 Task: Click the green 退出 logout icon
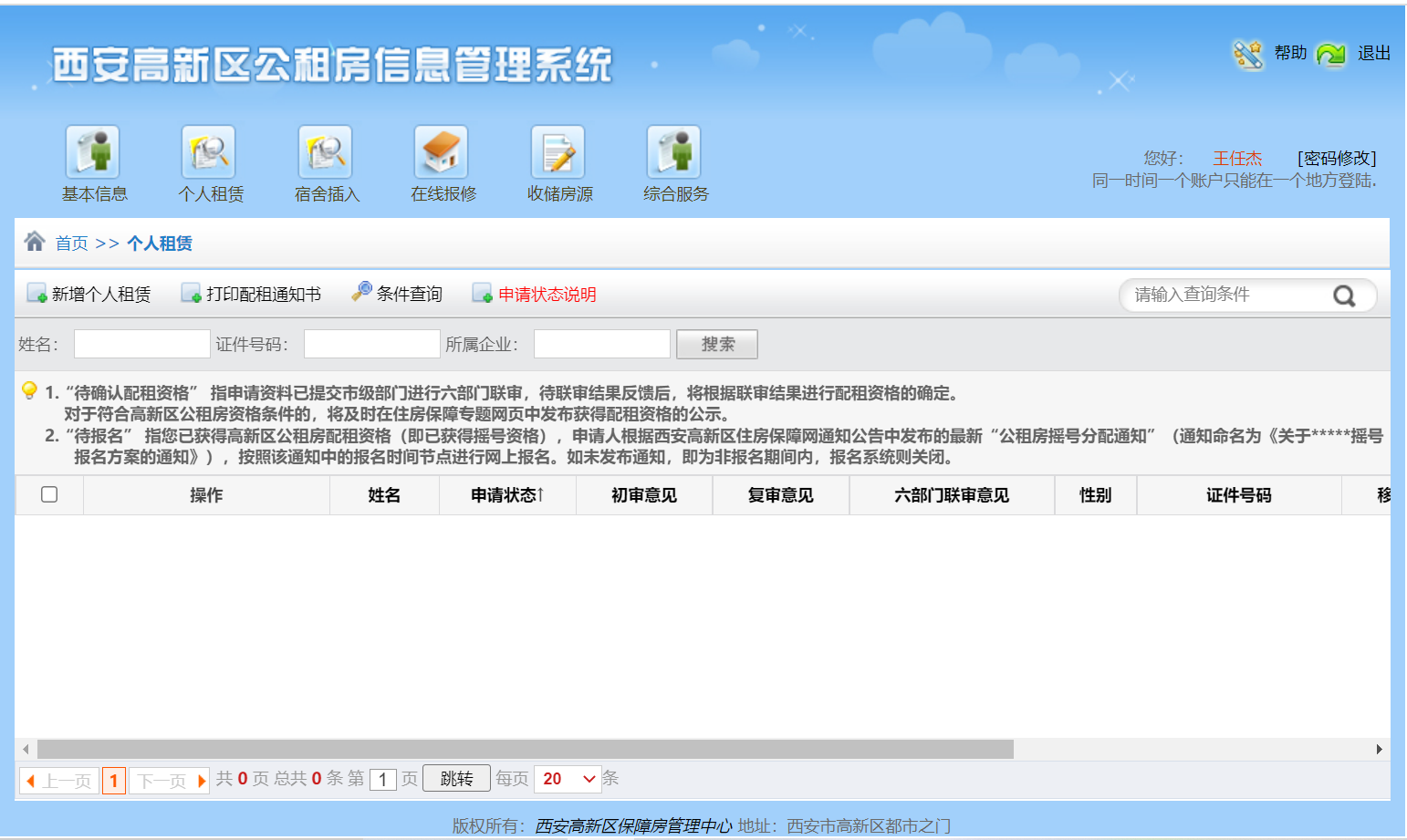[x=1331, y=55]
